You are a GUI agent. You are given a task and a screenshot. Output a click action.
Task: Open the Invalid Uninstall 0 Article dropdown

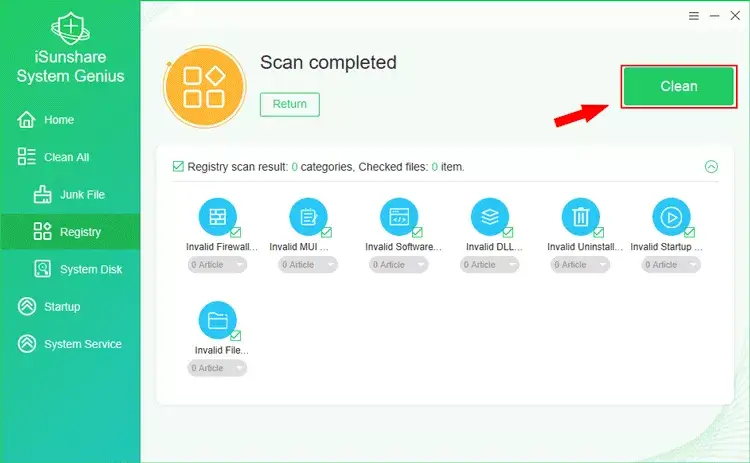[x=580, y=265]
